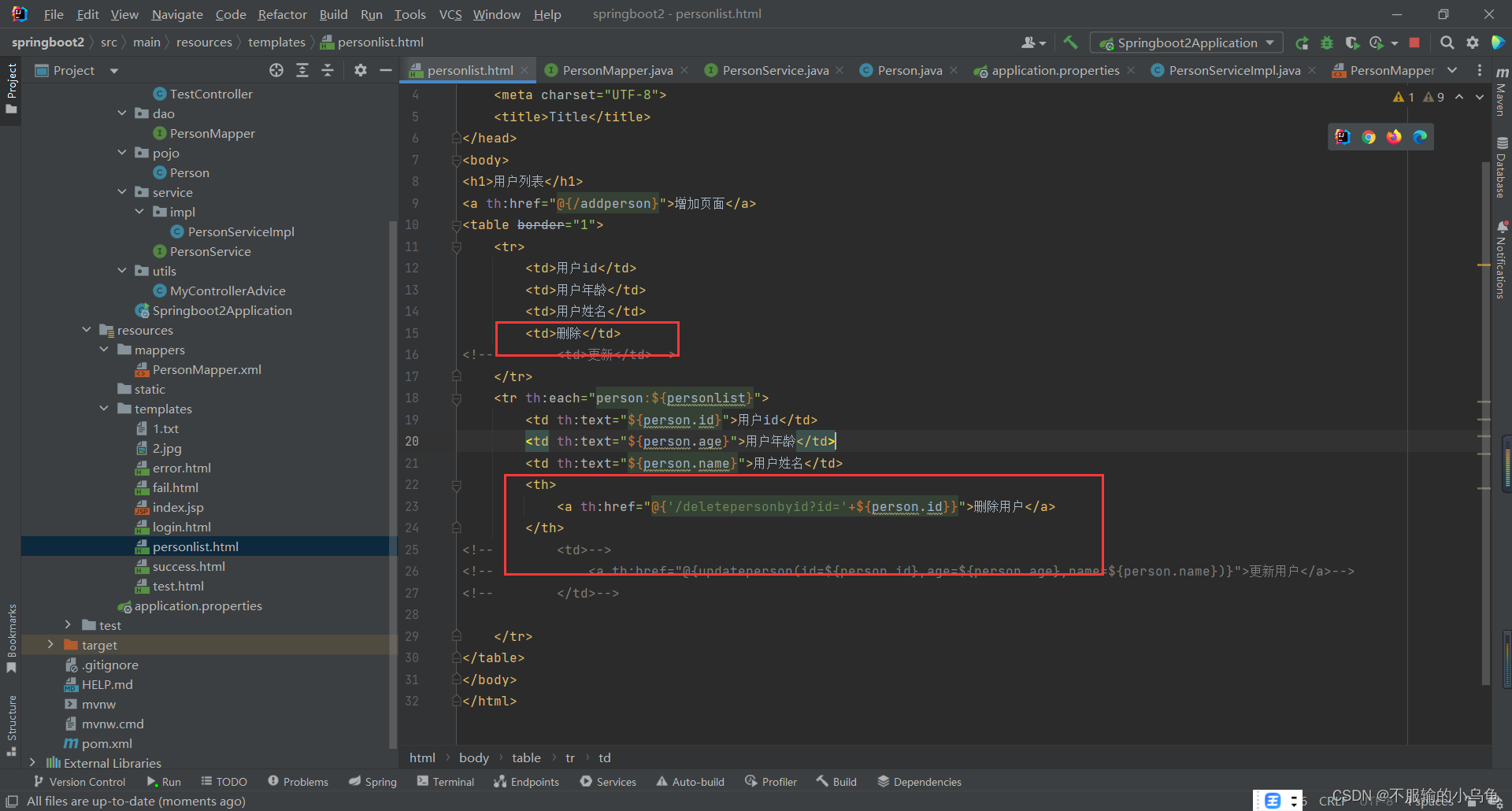Viewport: 1512px width, 811px height.
Task: Toggle the Bookmarks side panel
Action: tap(11, 638)
